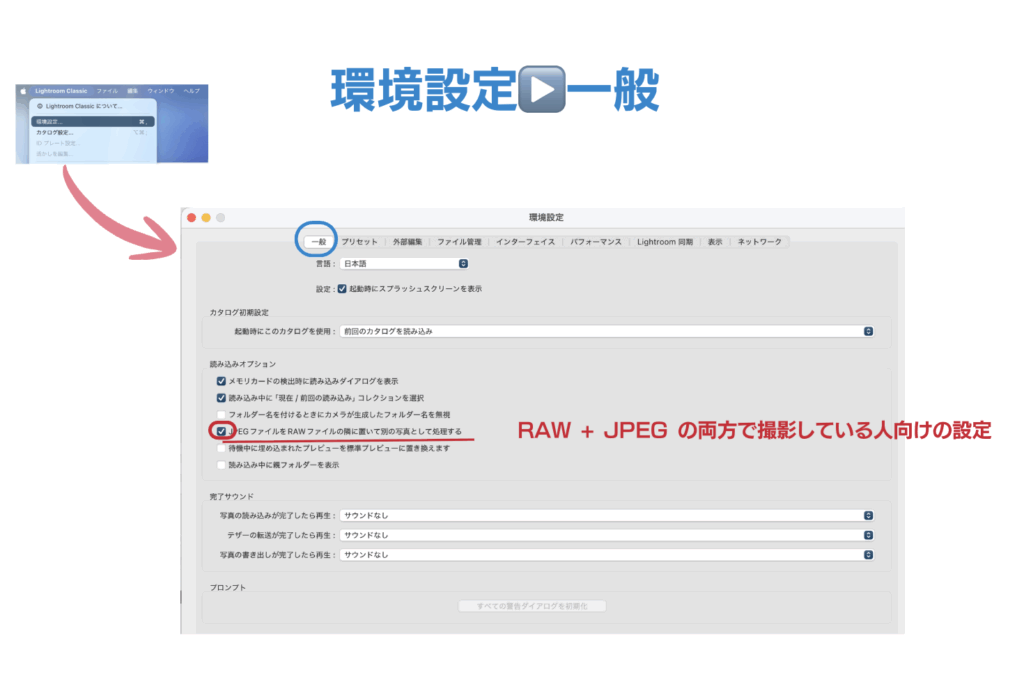Enable フォルダー名を無視 checkbox for camera folders
Viewport: 1024px width, 691px height.
click(x=221, y=414)
